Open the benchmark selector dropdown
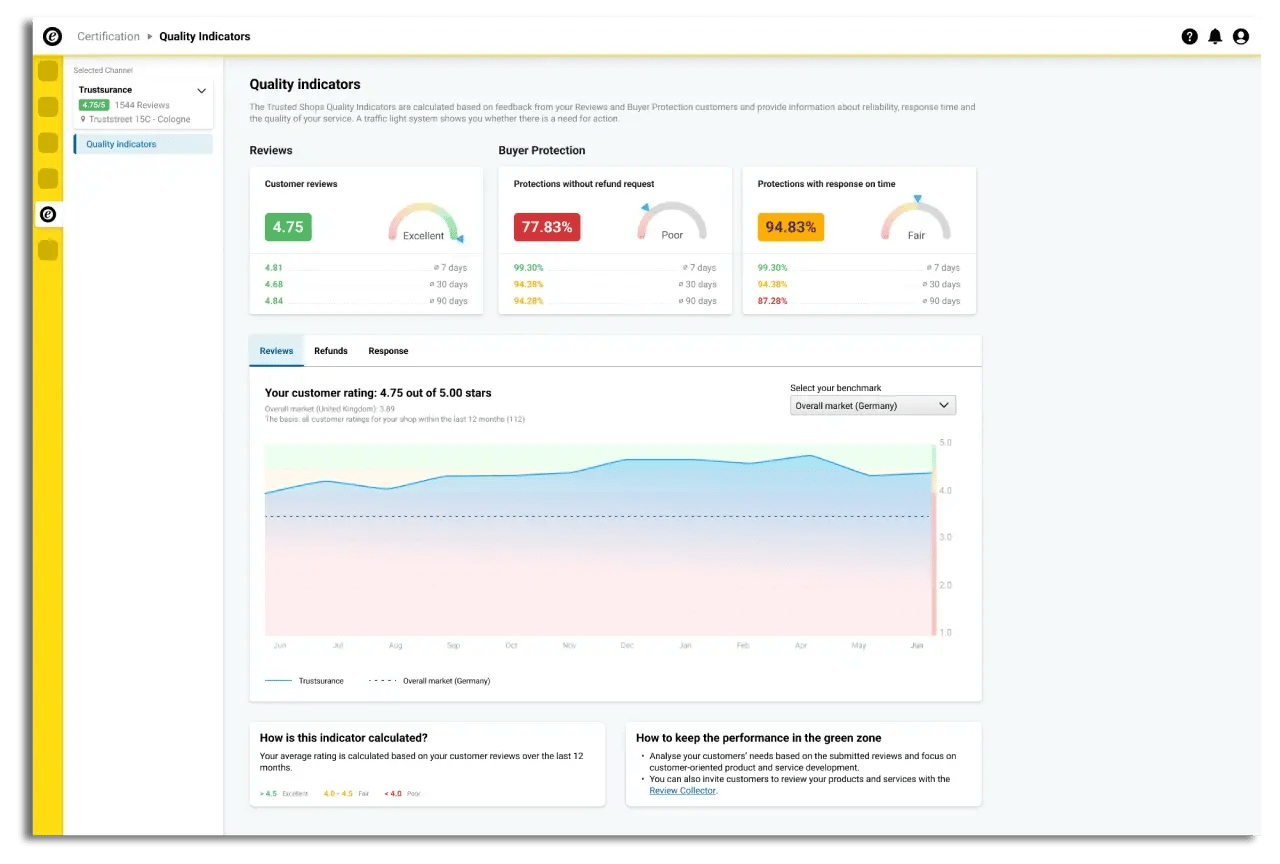Viewport: 1280px width, 864px height. point(871,405)
